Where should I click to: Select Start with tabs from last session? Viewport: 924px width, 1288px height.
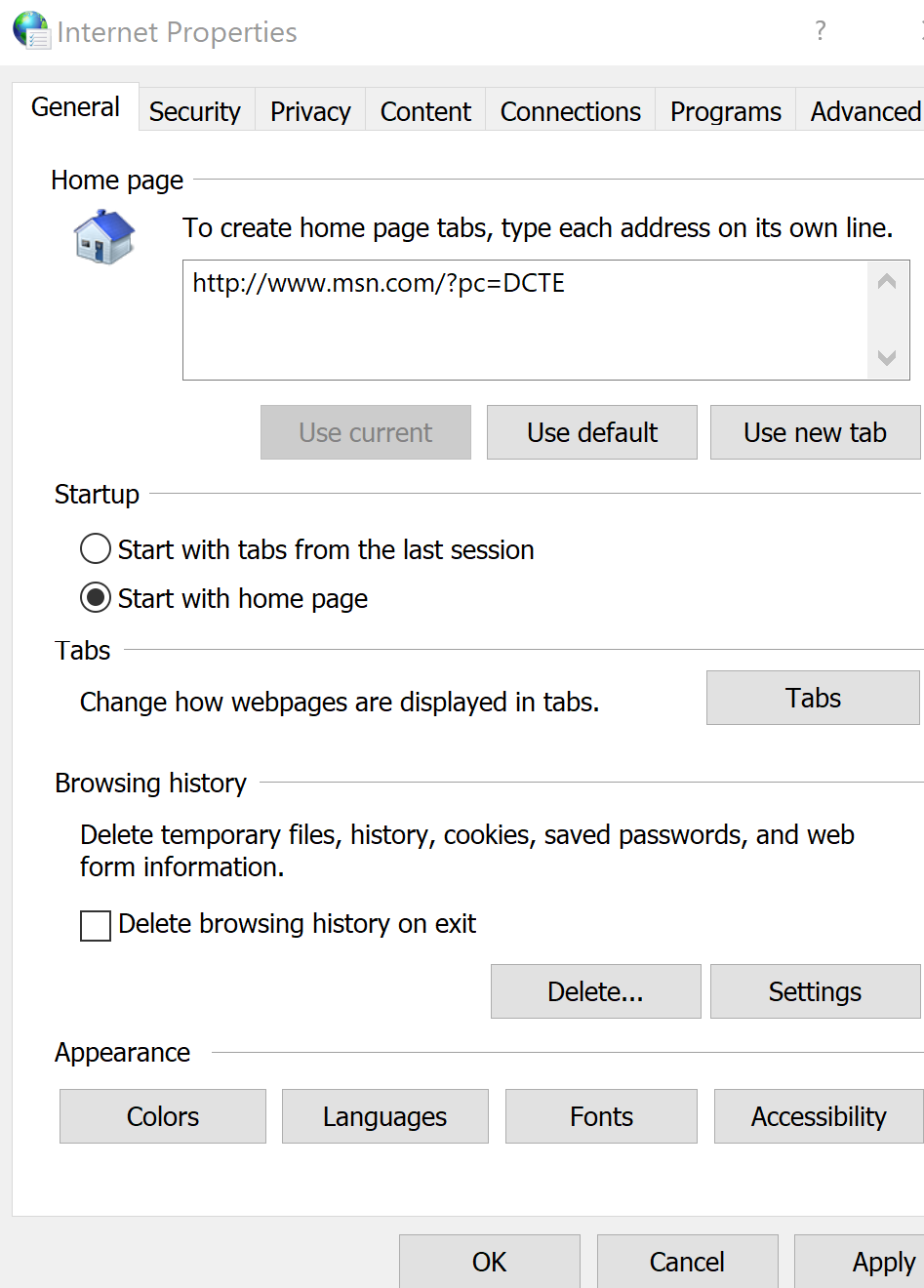pos(96,549)
